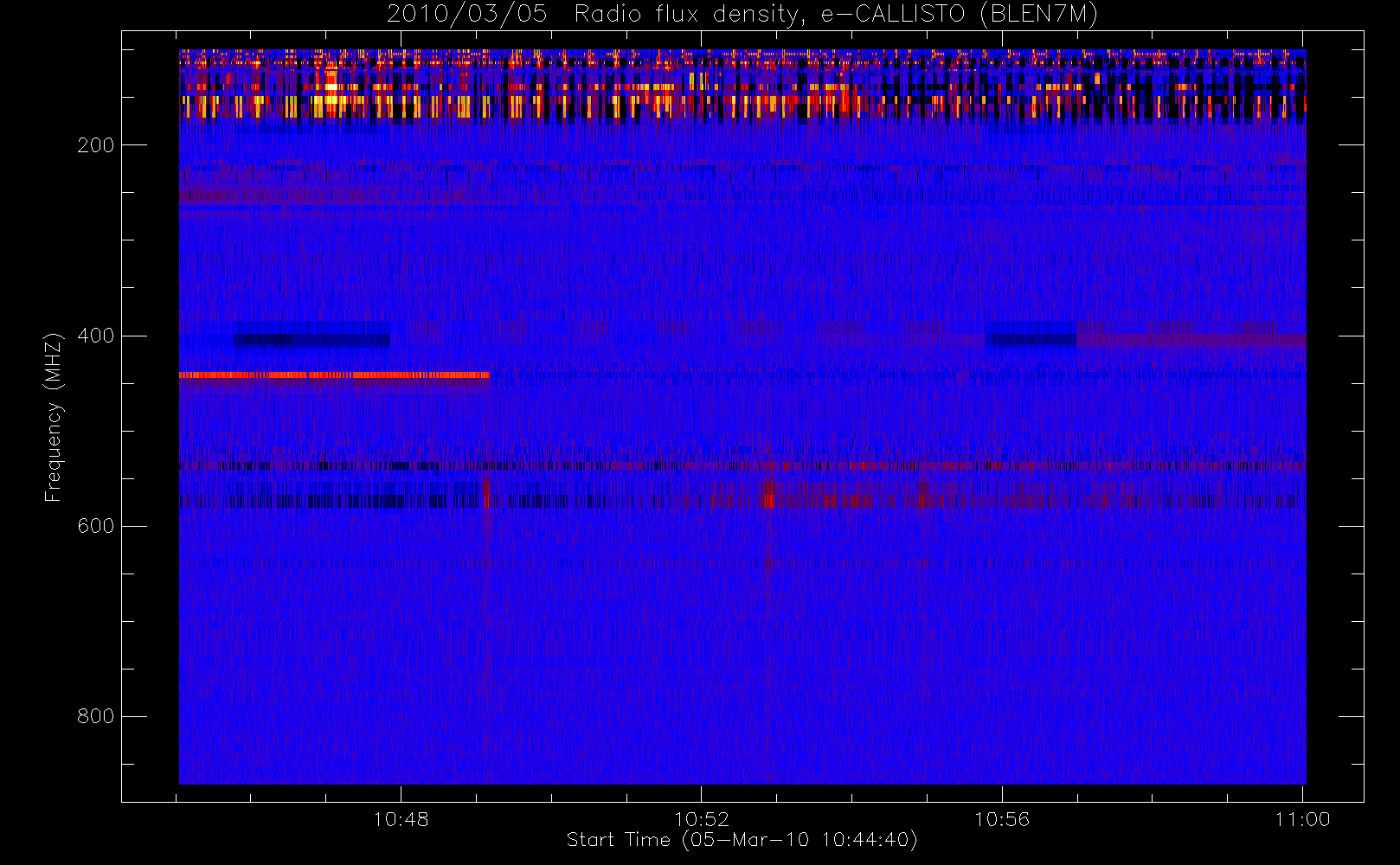Click the 10:52 time tick label
The image size is (1400, 865).
pos(702,819)
